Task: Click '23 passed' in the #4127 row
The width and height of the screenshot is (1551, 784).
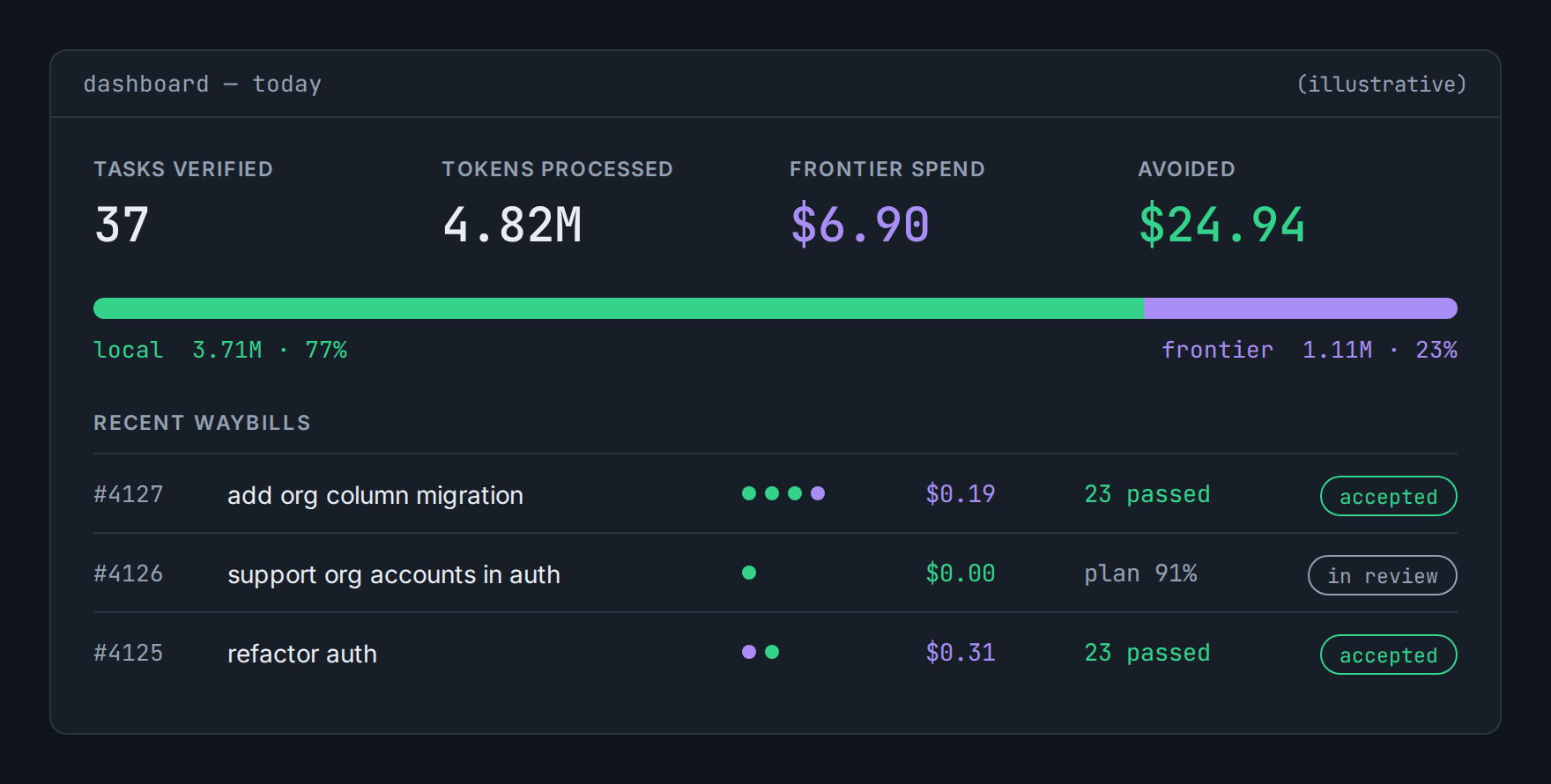Action: coord(1147,494)
